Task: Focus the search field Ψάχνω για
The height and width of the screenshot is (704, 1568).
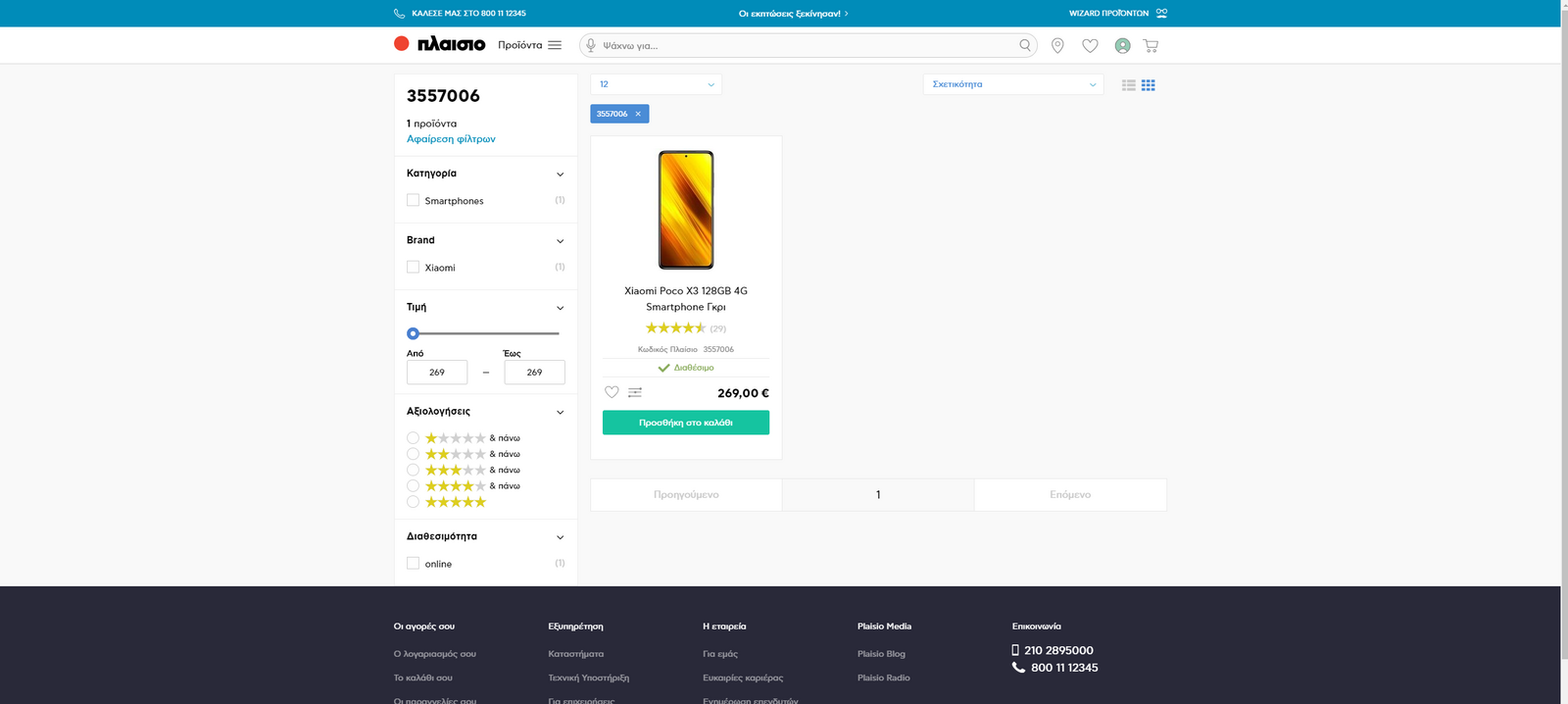Action: click(x=808, y=45)
